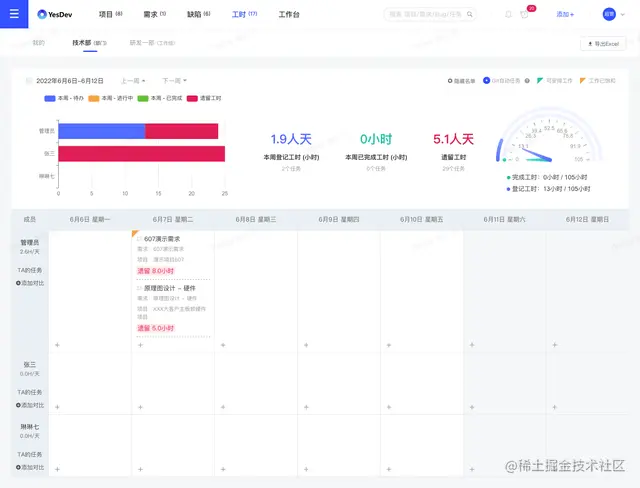Click the 6月7日 星期二 column header
Viewport: 640px width, 488px height.
click(173, 220)
